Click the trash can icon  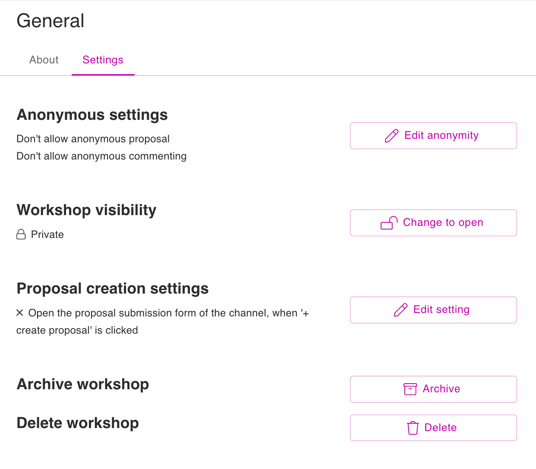[413, 428]
